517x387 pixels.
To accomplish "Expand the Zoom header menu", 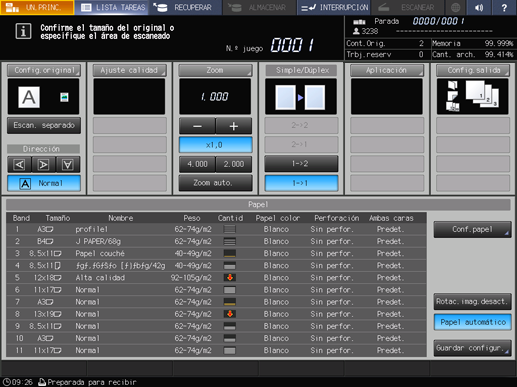I will 215,70.
